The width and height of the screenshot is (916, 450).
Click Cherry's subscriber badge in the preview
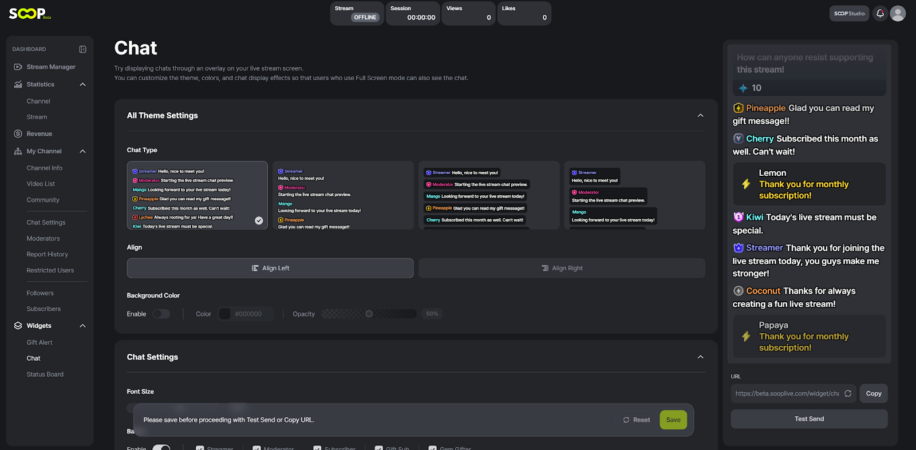[738, 139]
